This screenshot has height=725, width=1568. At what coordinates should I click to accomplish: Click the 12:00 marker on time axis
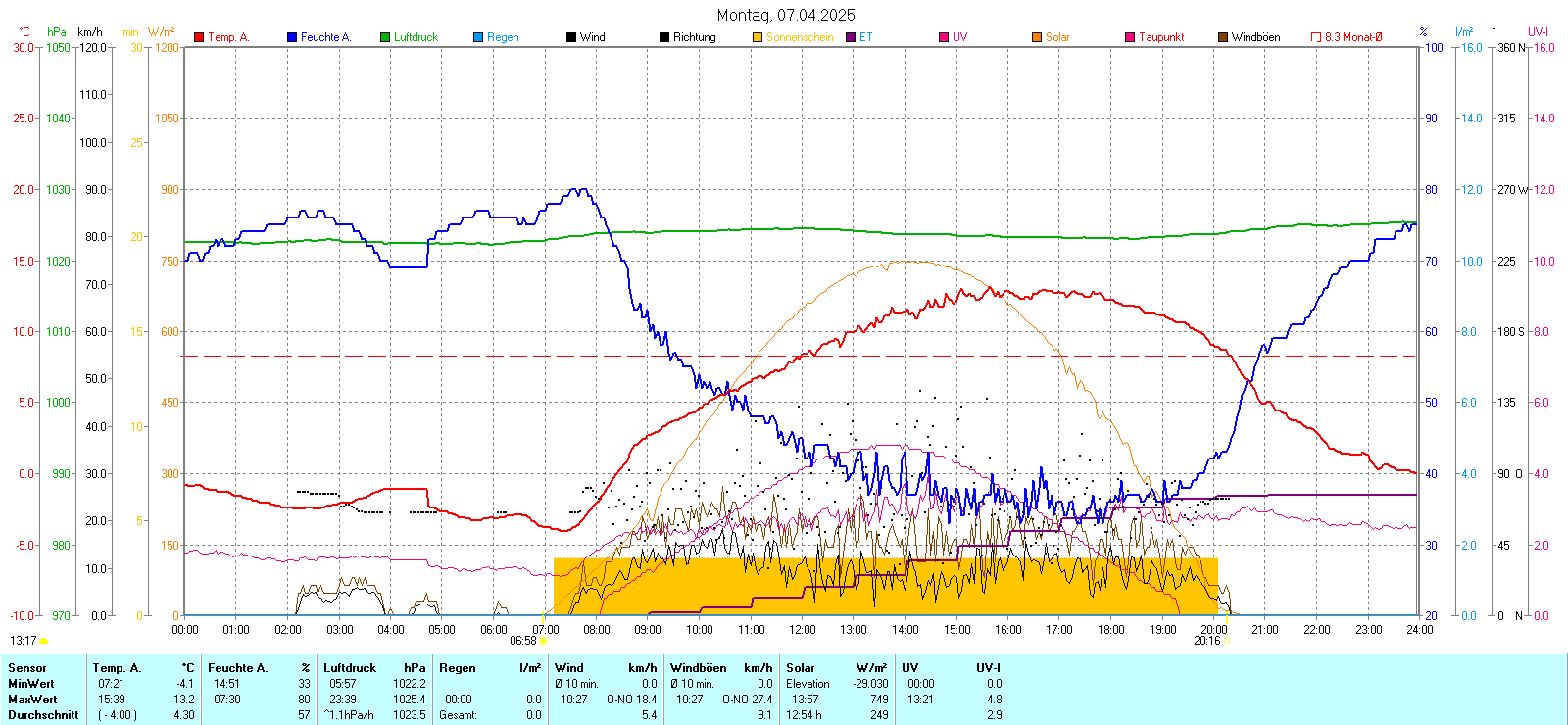point(802,630)
